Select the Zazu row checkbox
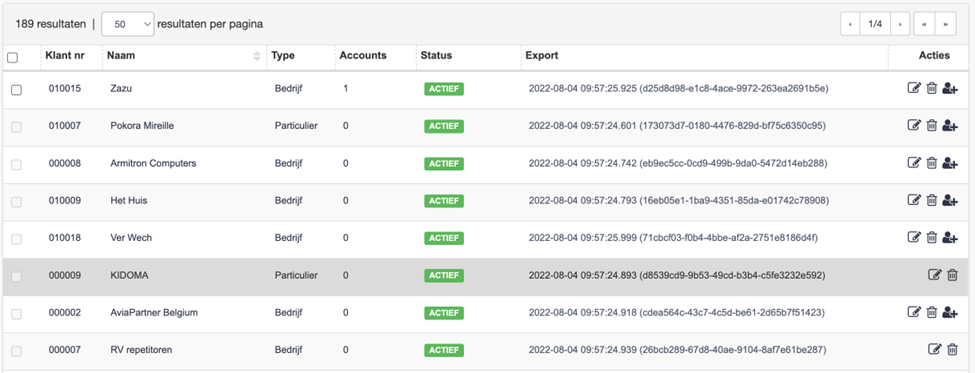975x373 pixels. pos(16,90)
